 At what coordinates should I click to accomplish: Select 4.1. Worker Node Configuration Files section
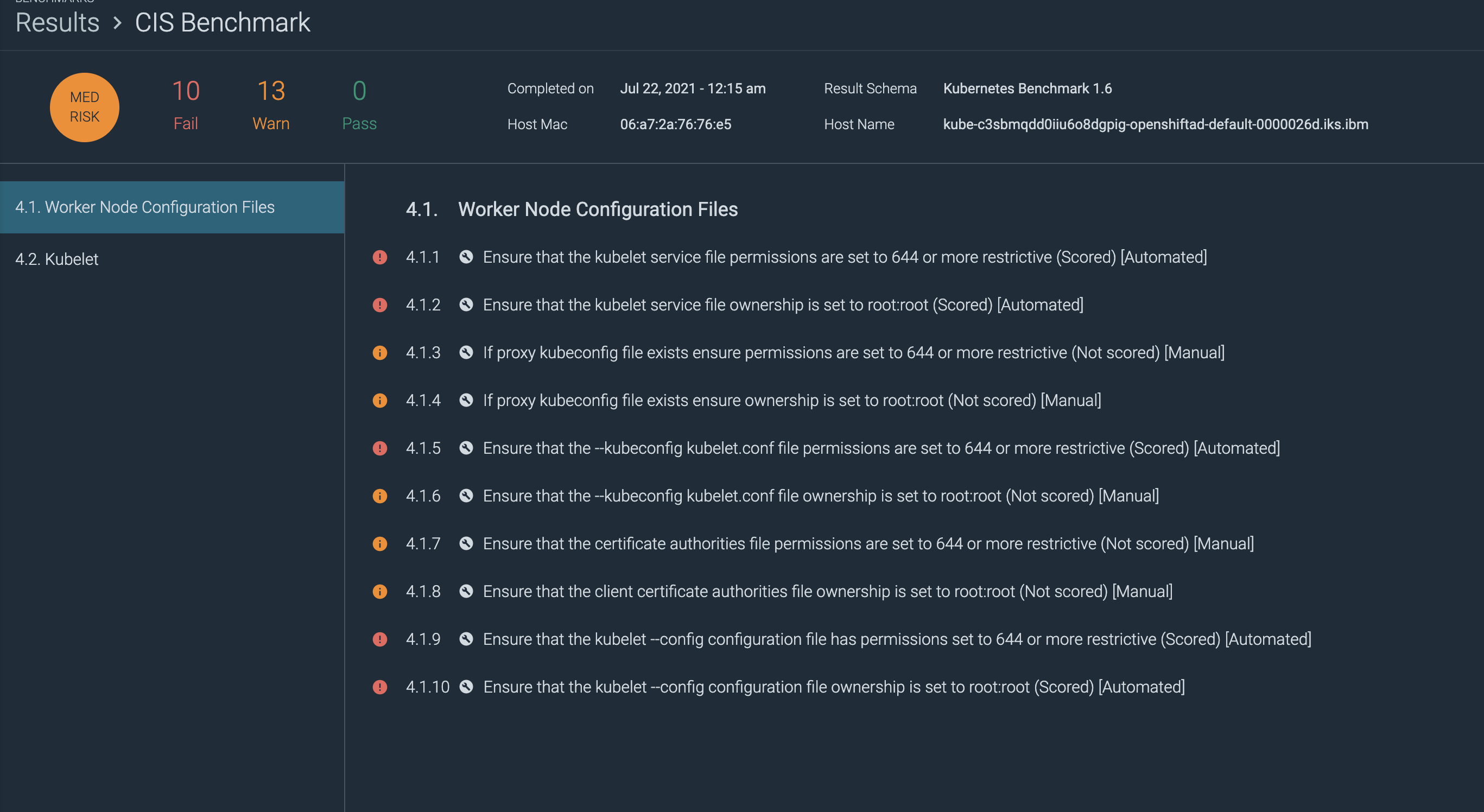coord(172,207)
